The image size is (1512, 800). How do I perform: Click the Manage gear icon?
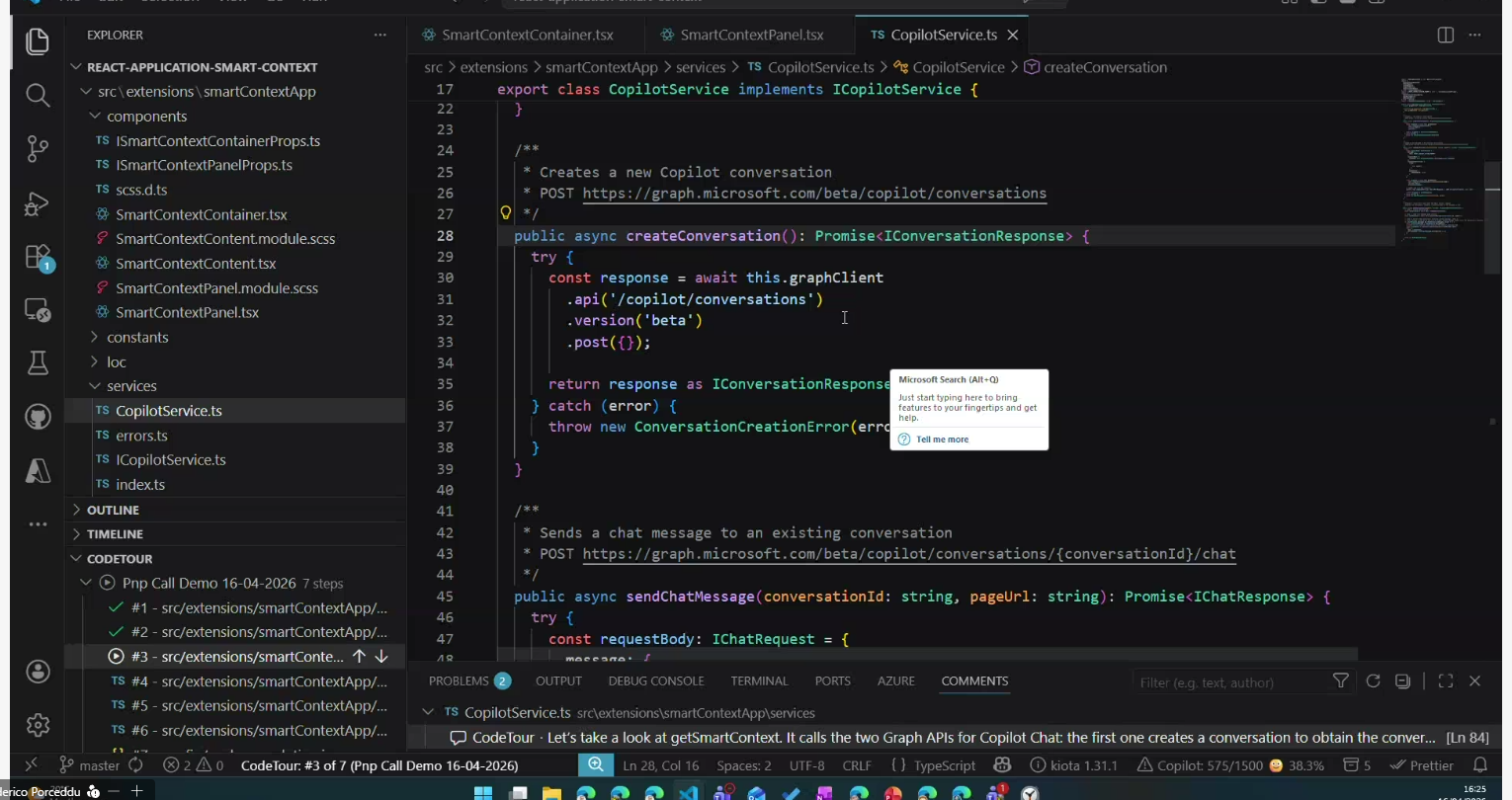pyautogui.click(x=38, y=725)
